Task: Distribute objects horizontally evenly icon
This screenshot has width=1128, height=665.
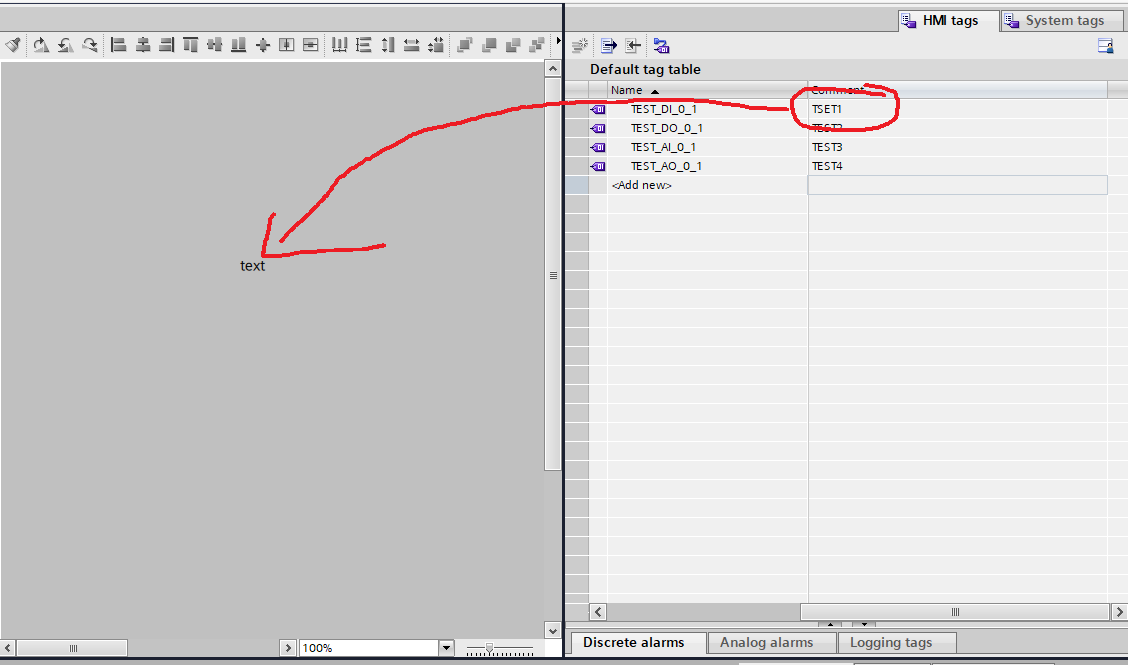Action: tap(339, 45)
